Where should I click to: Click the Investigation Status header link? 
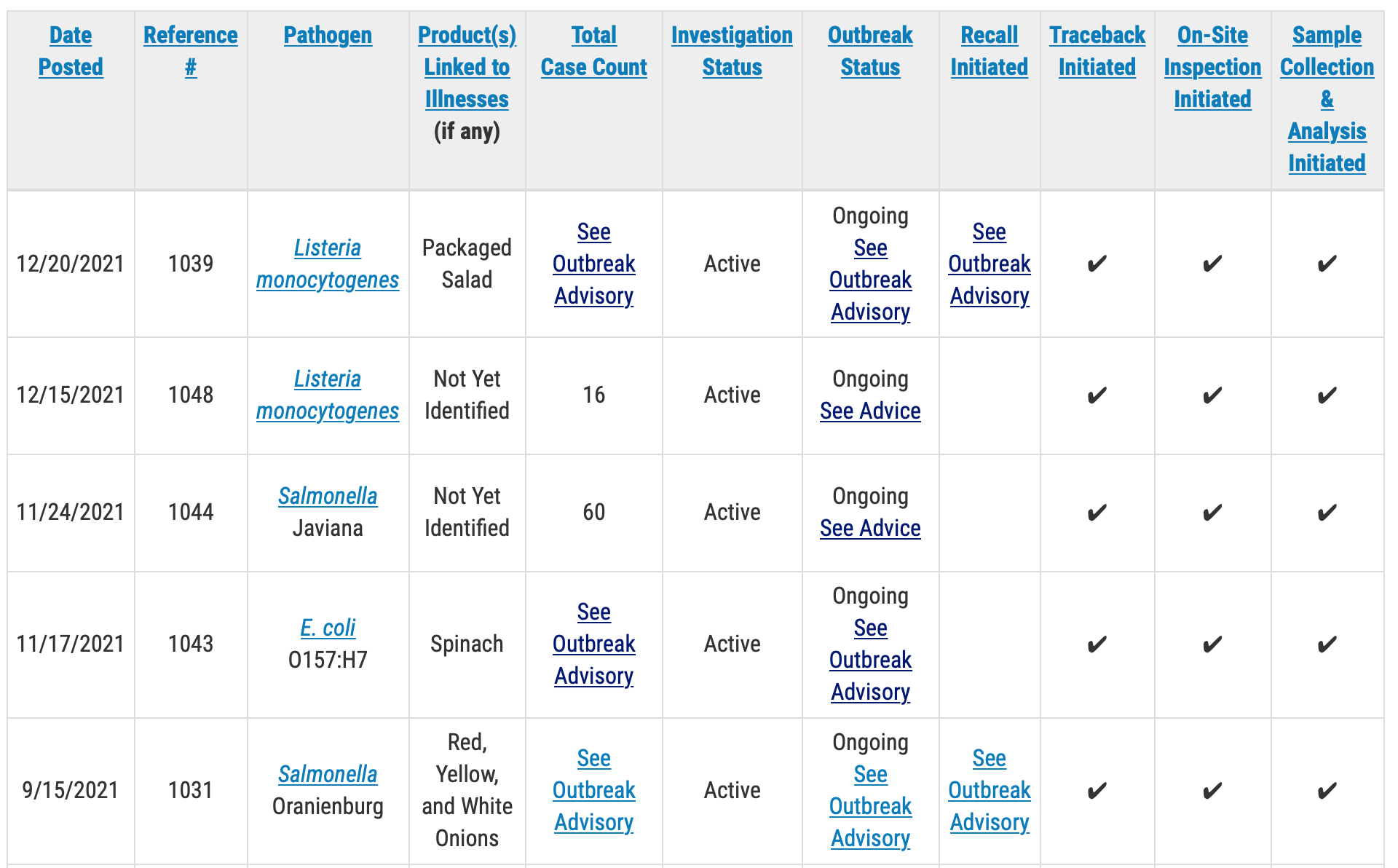point(732,51)
